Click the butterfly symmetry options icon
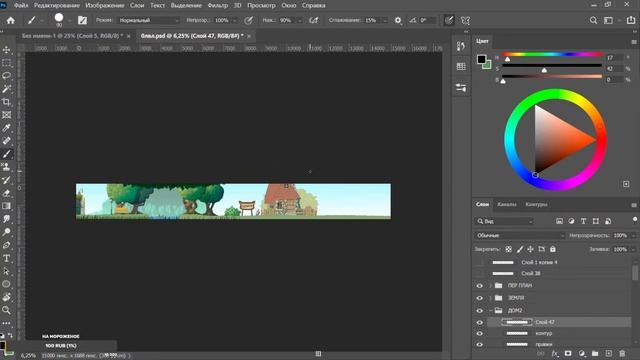This screenshot has width=640, height=360. click(465, 20)
